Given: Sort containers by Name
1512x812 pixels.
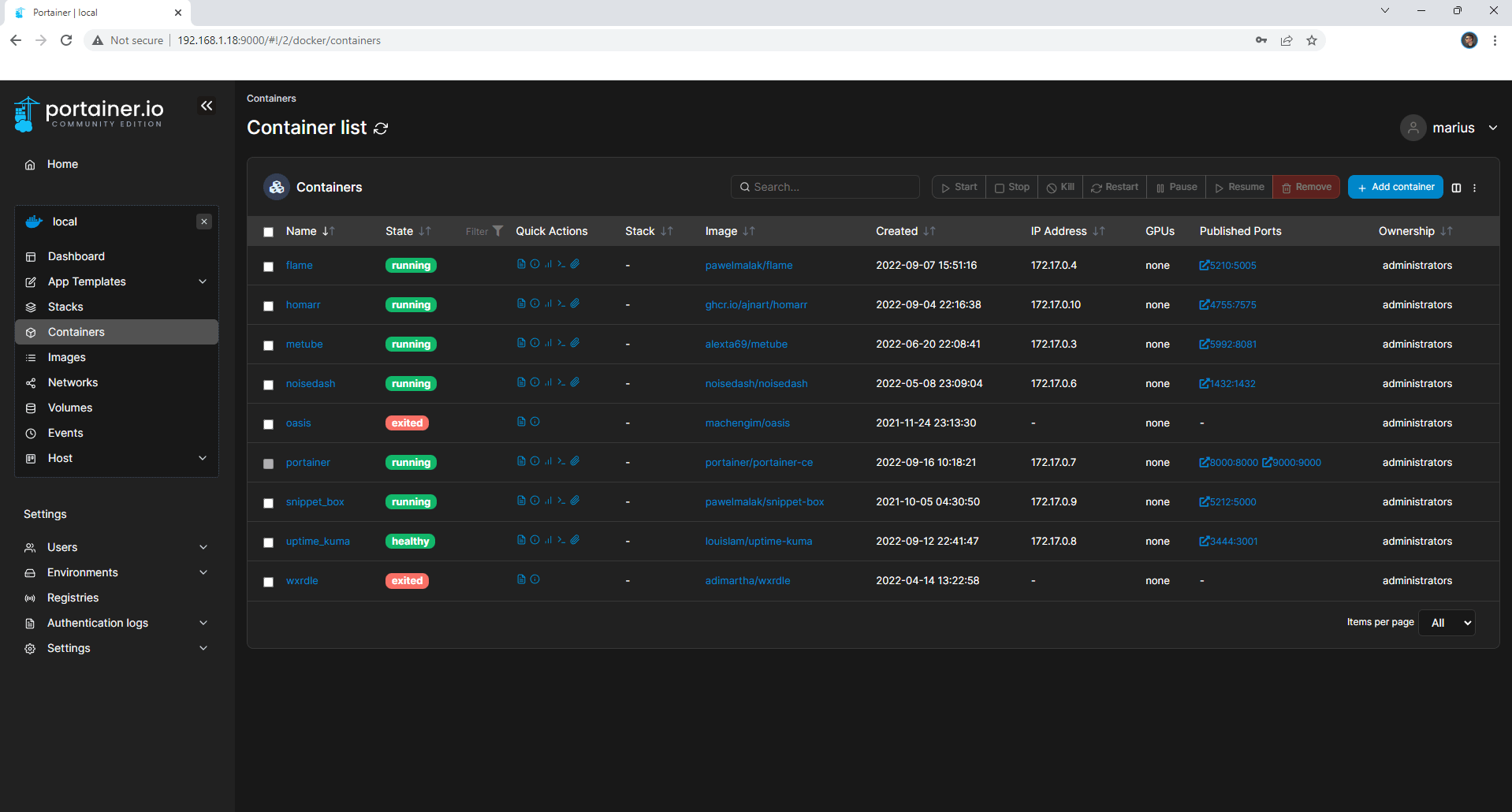Looking at the screenshot, I should click(x=311, y=231).
